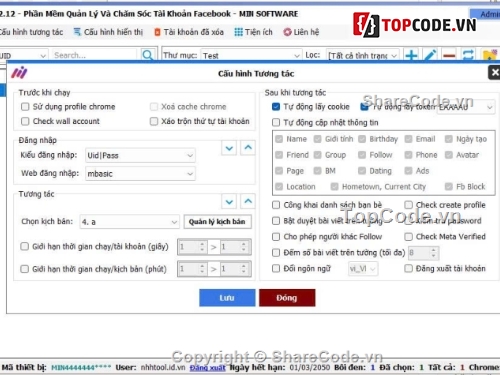
Task: Click nhhtool.id.vn user text
Action: coord(163,367)
